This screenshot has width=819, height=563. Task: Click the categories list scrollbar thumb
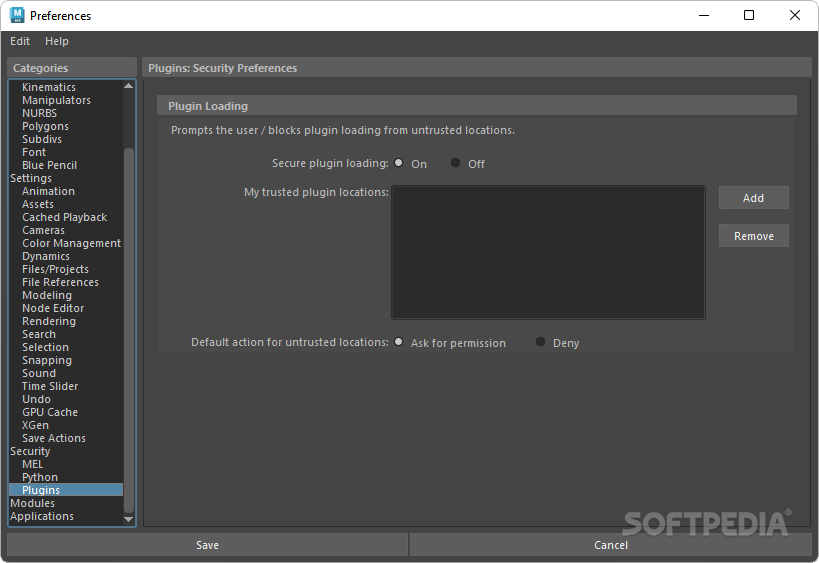129,330
